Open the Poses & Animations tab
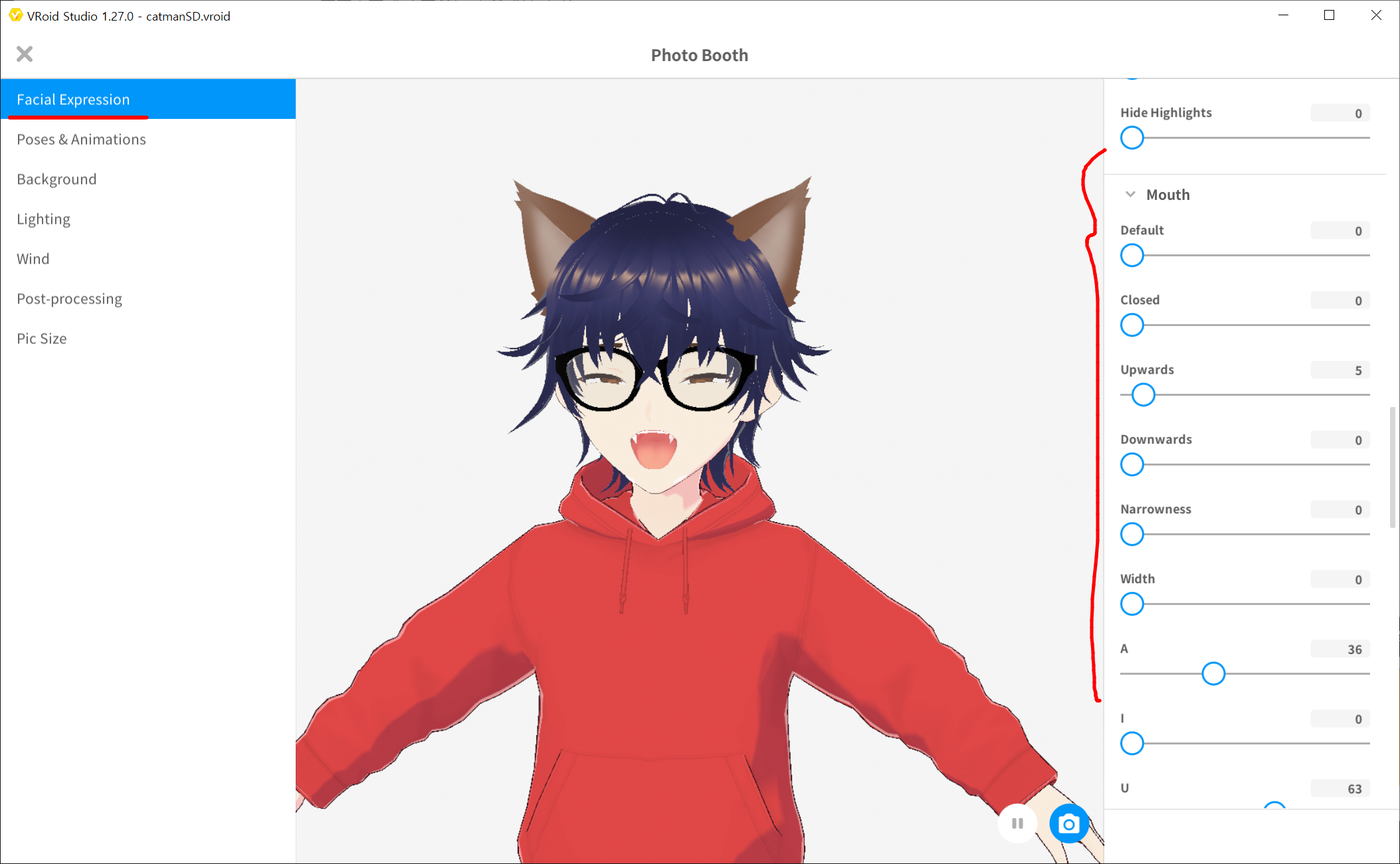The height and width of the screenshot is (864, 1400). (x=81, y=139)
